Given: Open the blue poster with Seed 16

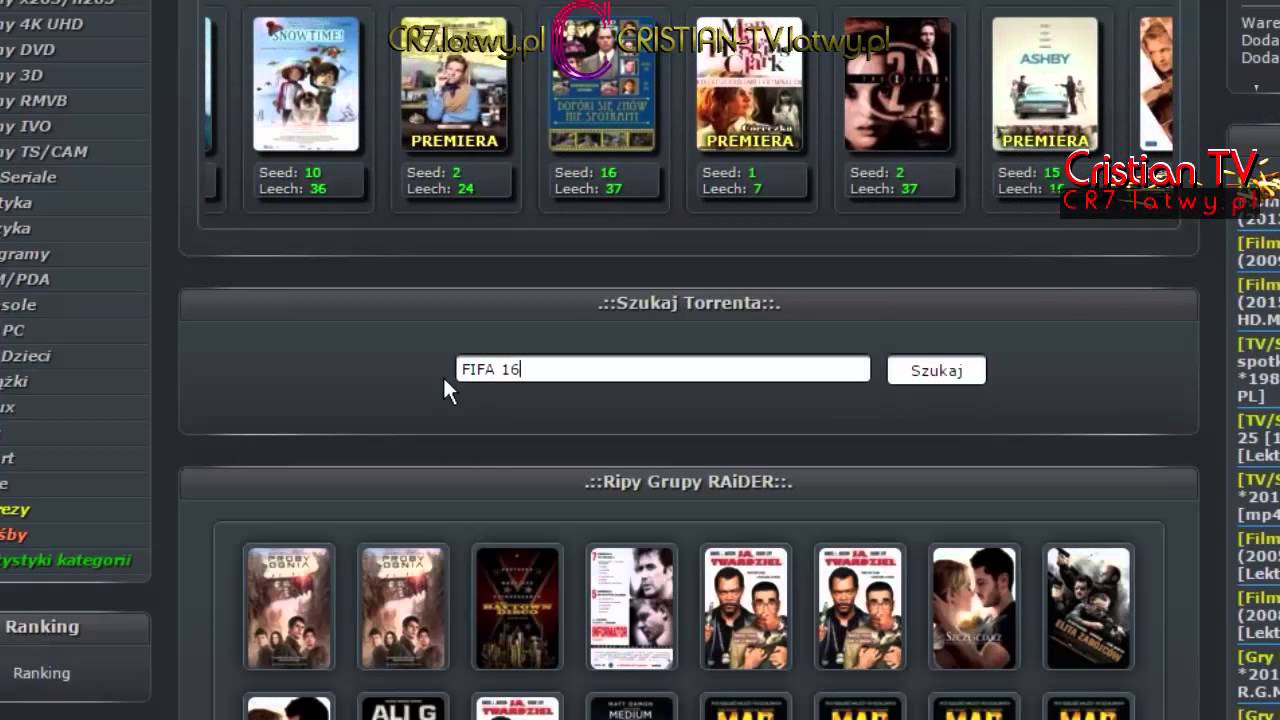Looking at the screenshot, I should pos(602,84).
